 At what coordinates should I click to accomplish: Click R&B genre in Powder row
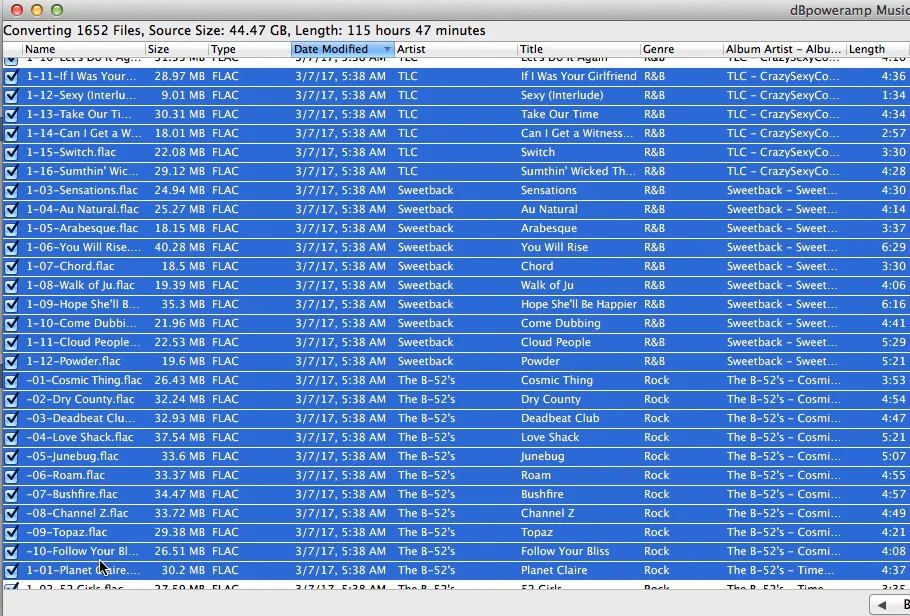(654, 362)
